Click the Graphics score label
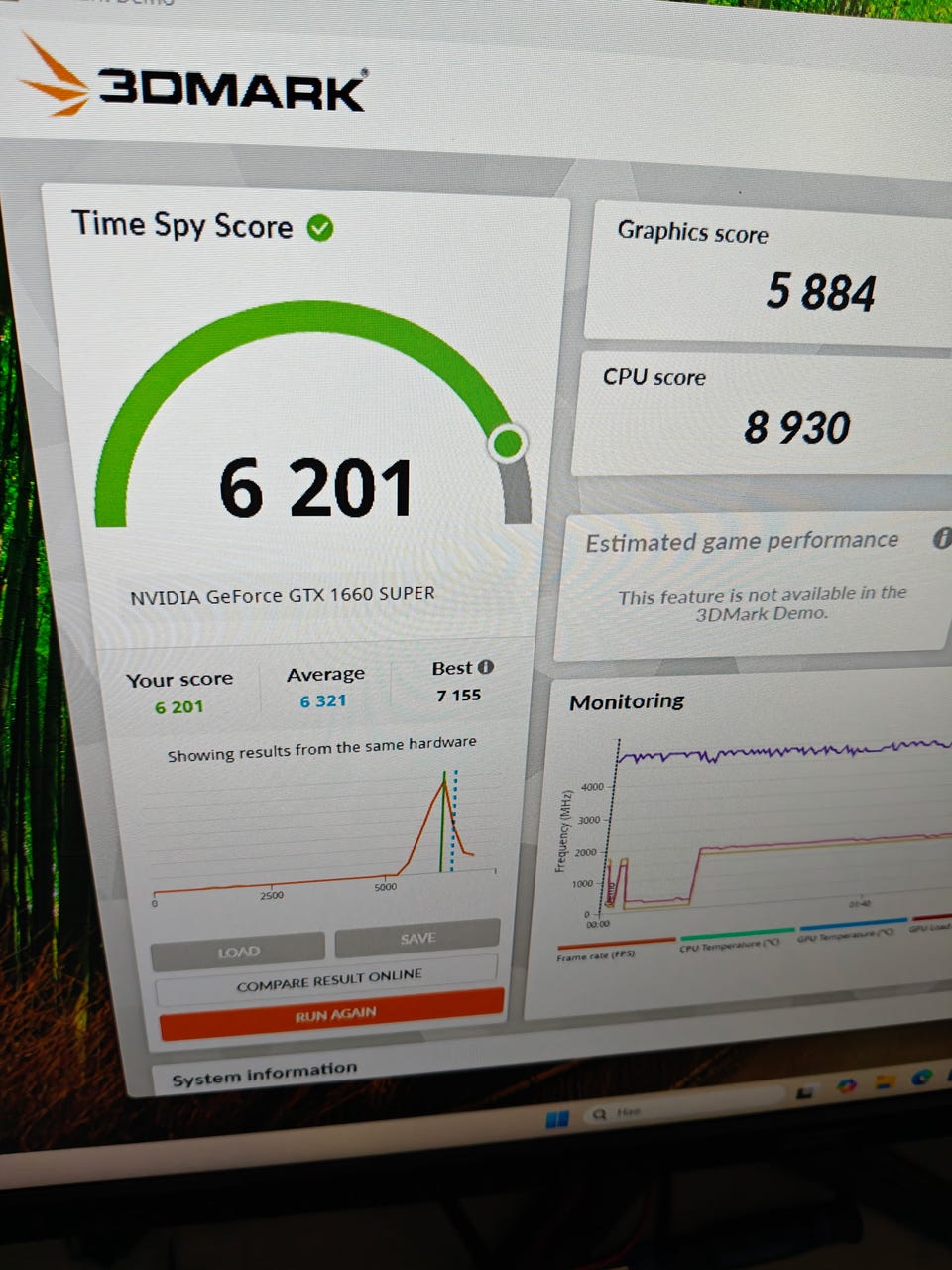The height and width of the screenshot is (1270, 952). (x=692, y=232)
